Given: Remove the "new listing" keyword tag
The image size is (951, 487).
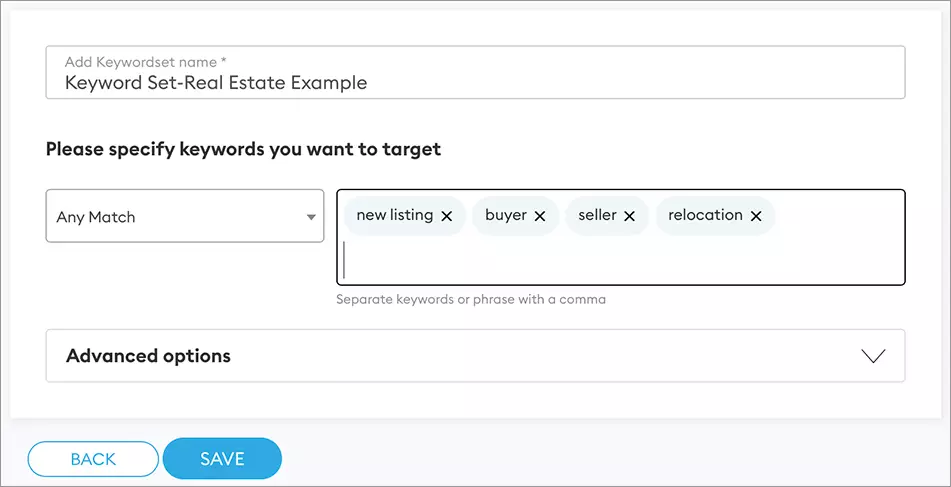Looking at the screenshot, I should [x=447, y=216].
